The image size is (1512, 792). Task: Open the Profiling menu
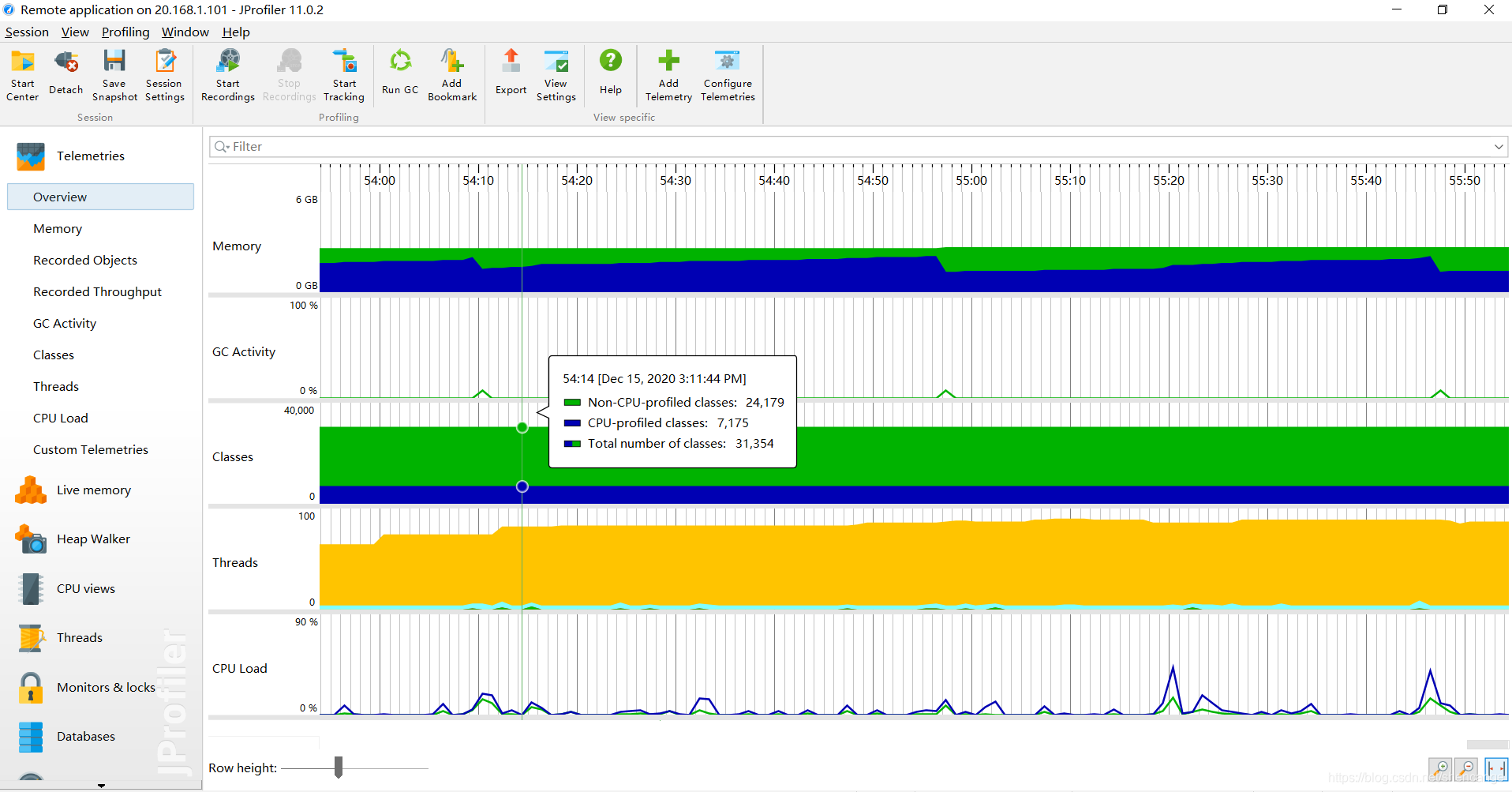pos(125,32)
